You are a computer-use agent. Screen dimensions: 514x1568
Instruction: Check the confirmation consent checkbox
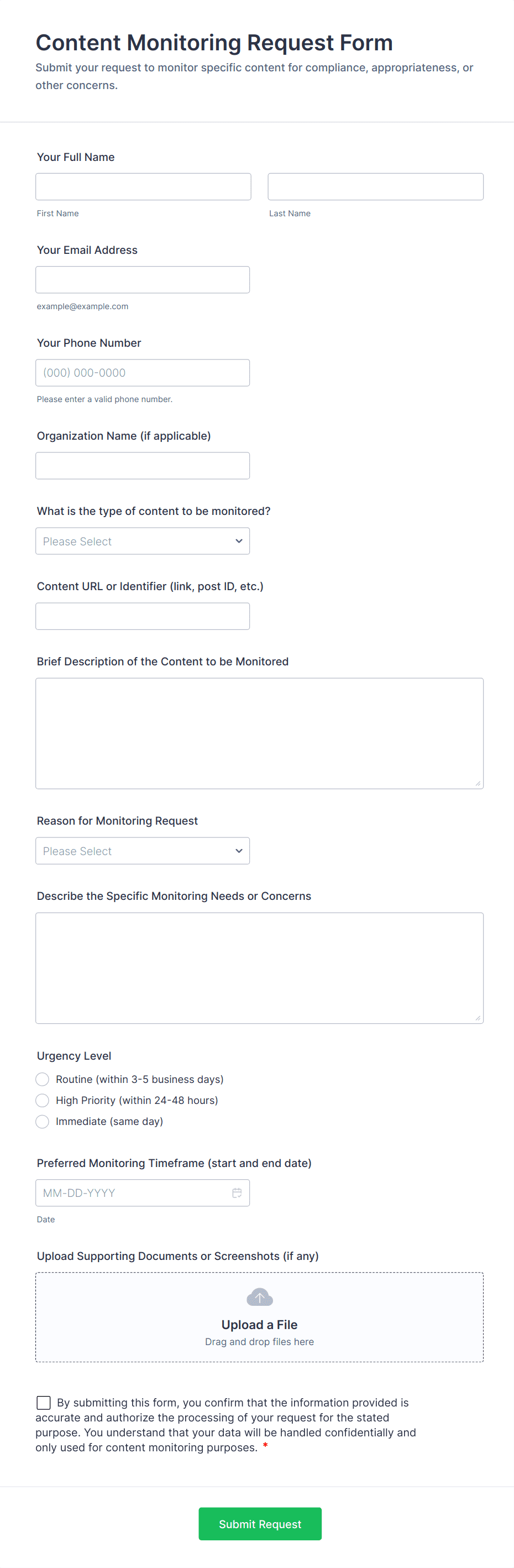coord(43,1403)
